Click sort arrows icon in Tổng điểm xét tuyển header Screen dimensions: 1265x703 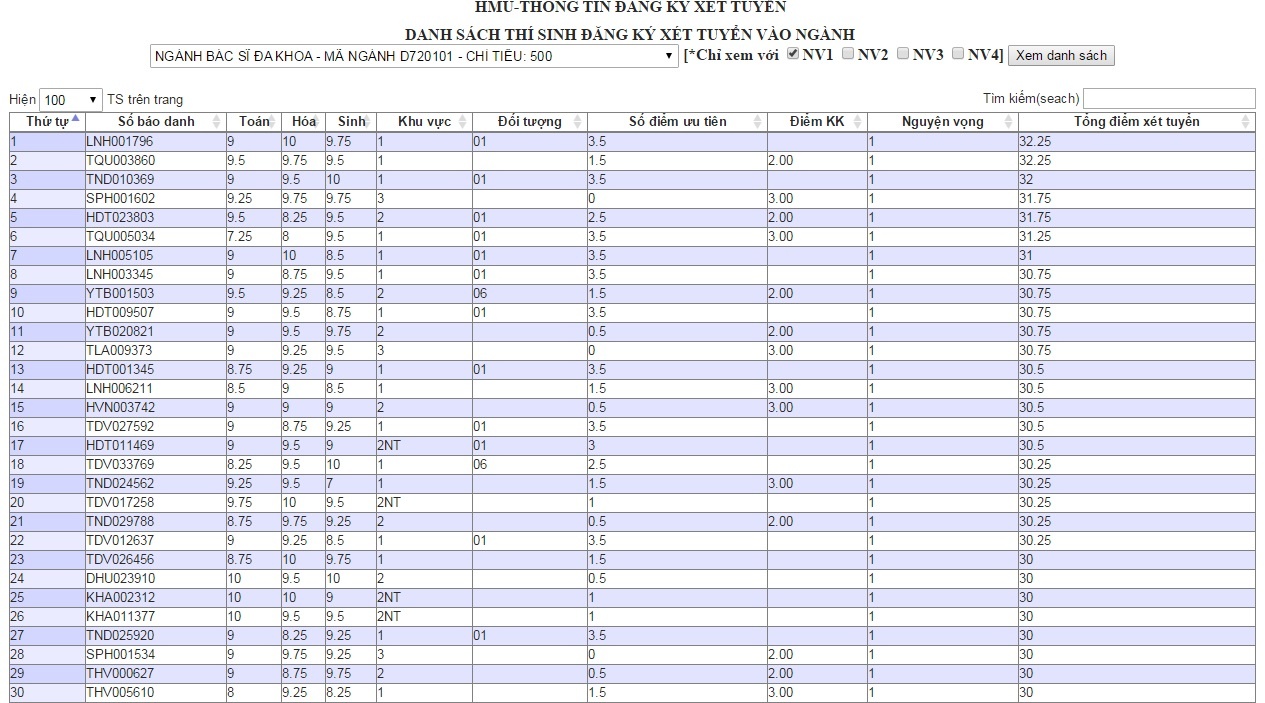tap(1245, 122)
